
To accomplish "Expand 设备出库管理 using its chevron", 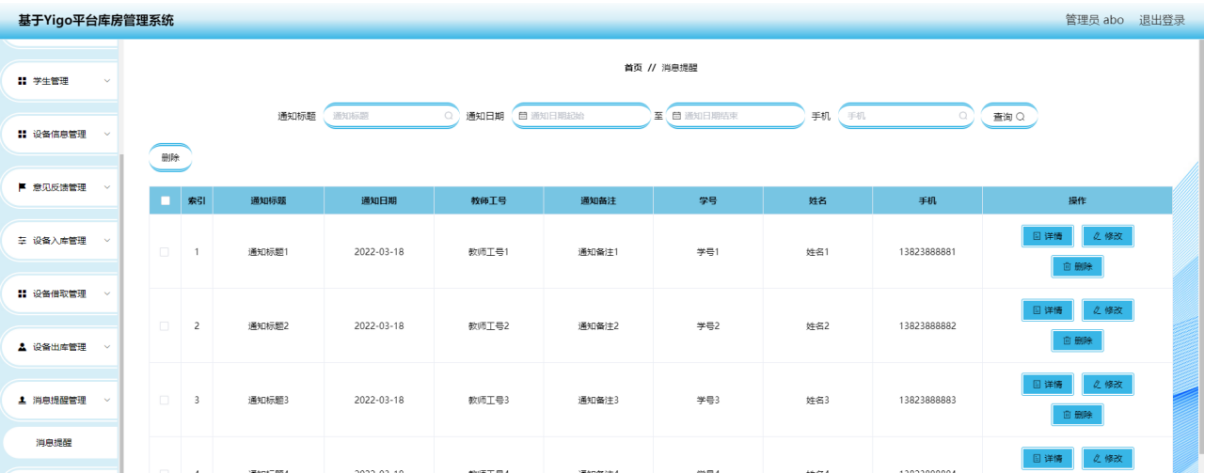I will point(107,347).
